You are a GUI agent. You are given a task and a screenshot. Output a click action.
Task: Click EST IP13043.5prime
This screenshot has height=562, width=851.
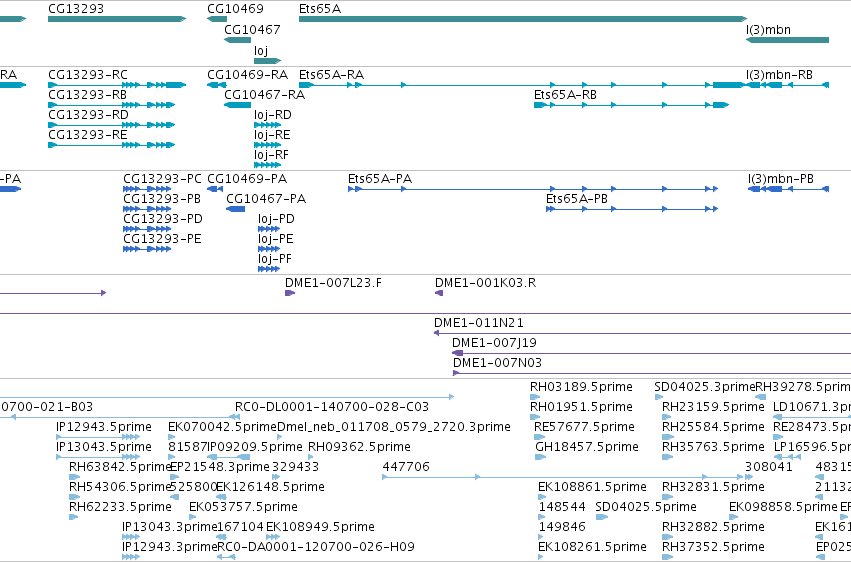[104, 447]
